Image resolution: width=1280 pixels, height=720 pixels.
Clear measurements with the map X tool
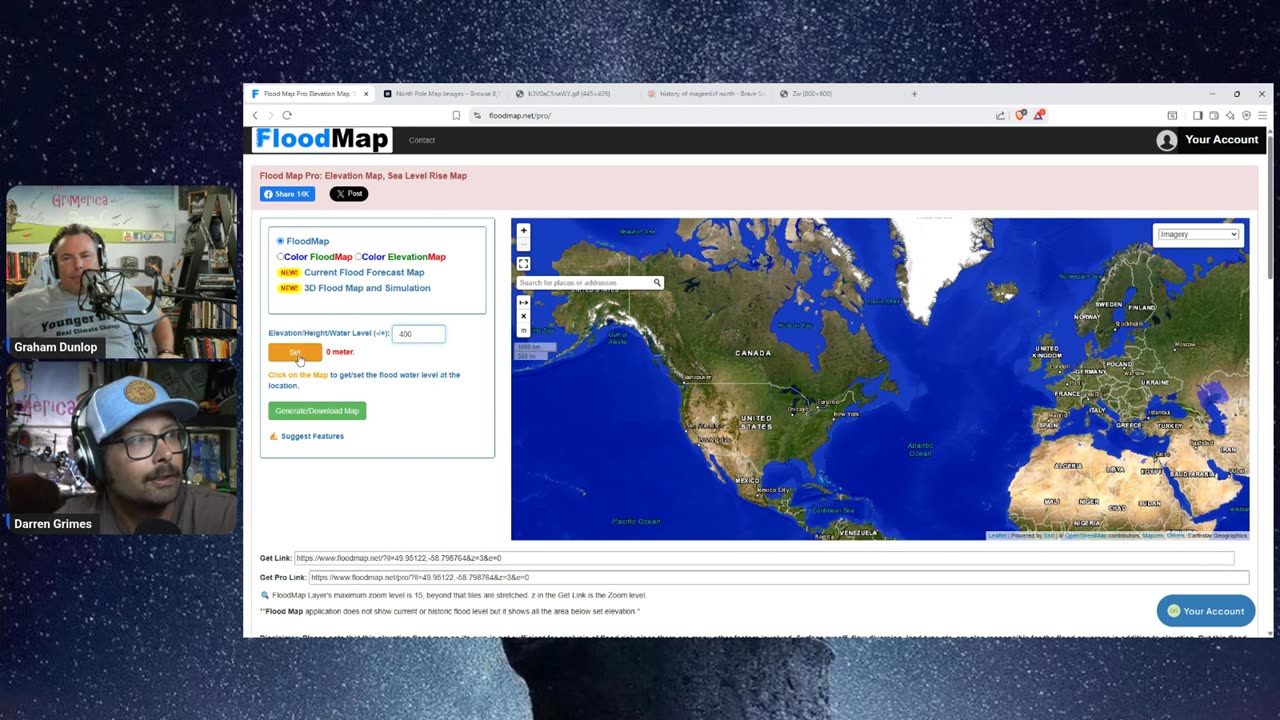click(x=523, y=317)
